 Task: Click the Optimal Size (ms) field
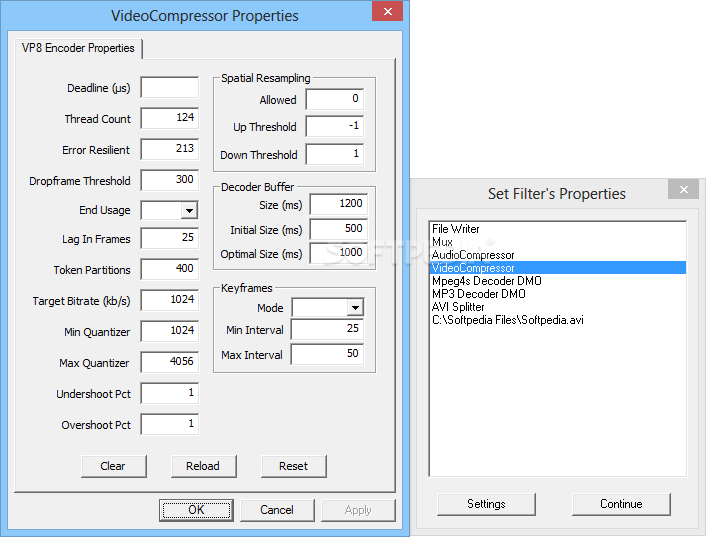point(339,253)
